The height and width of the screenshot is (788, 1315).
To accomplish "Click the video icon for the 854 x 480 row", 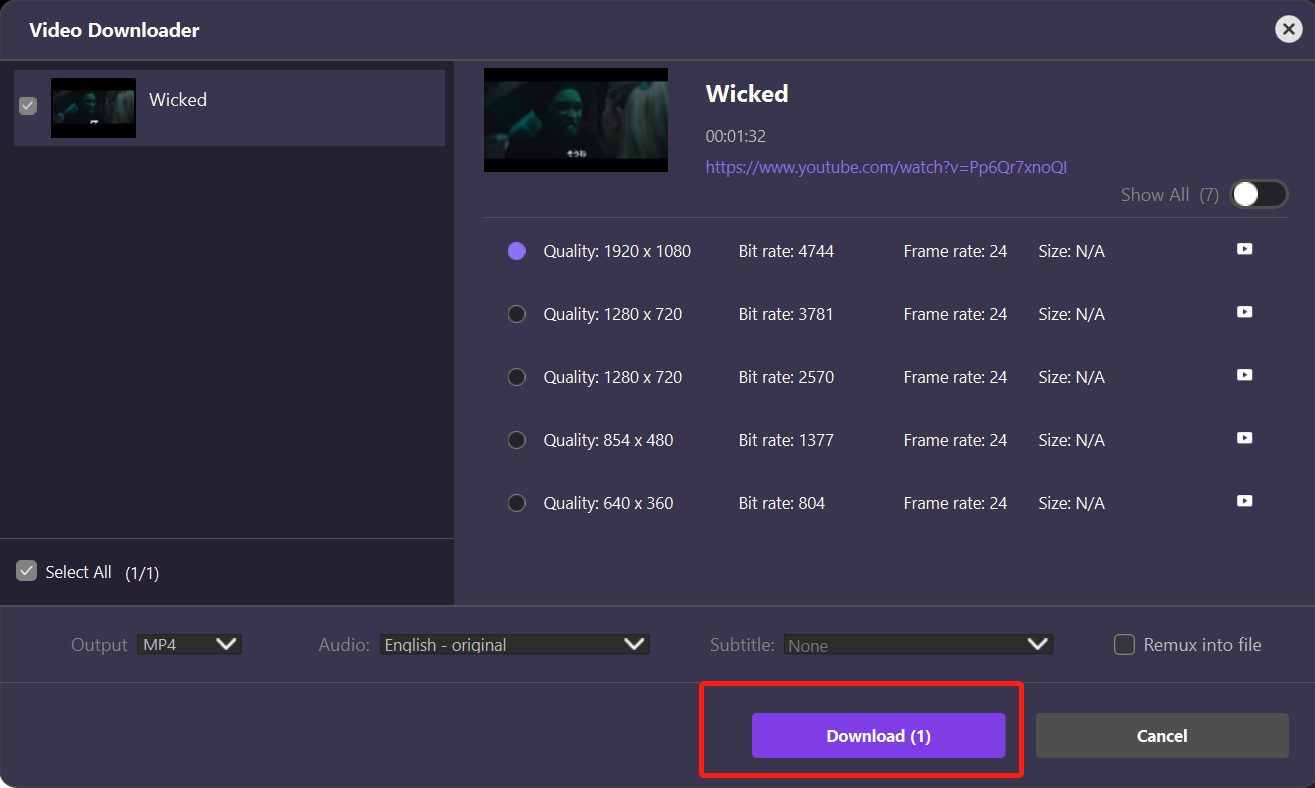I will click(x=1244, y=438).
